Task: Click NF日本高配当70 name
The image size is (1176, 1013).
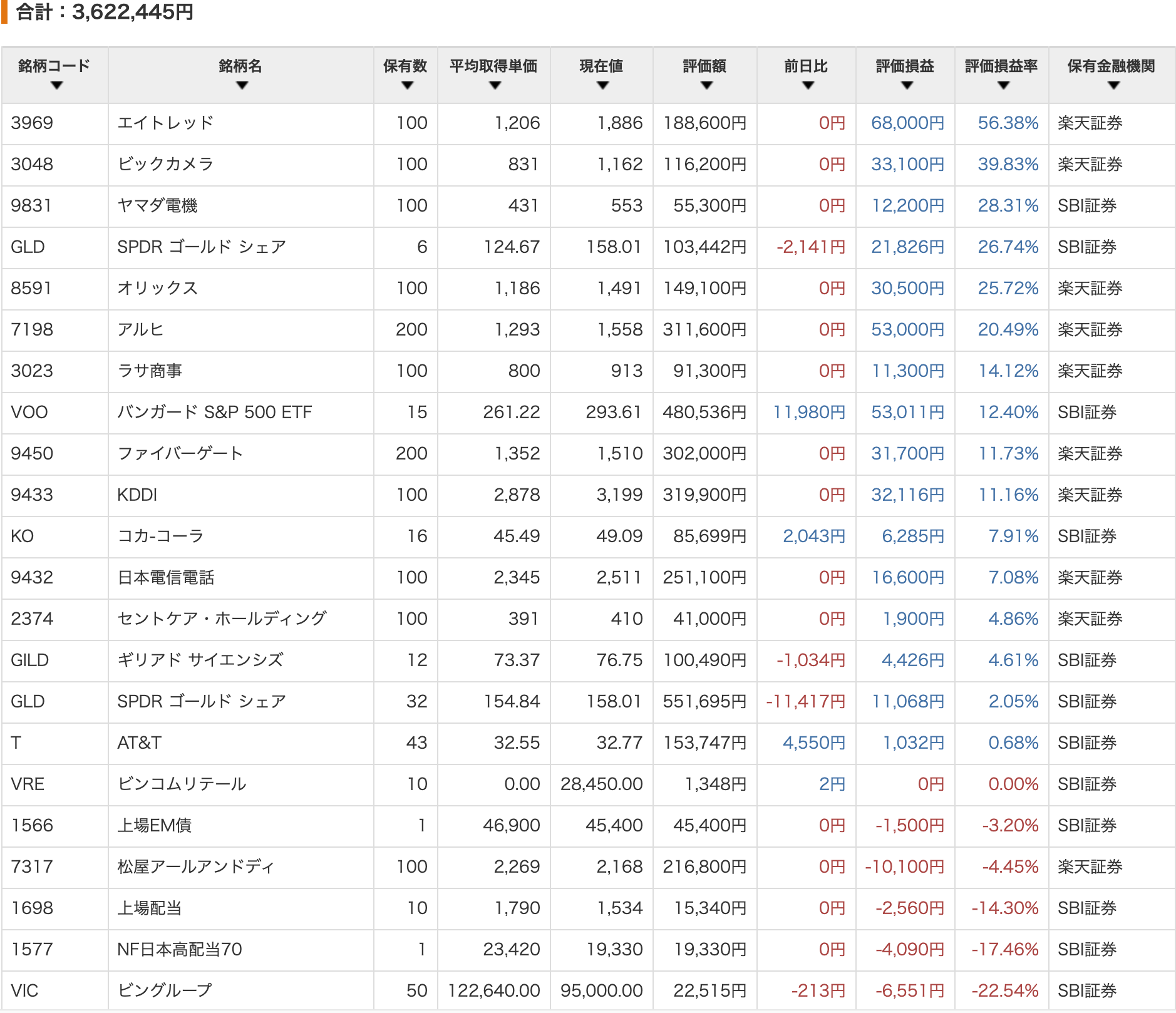Action: tap(180, 949)
